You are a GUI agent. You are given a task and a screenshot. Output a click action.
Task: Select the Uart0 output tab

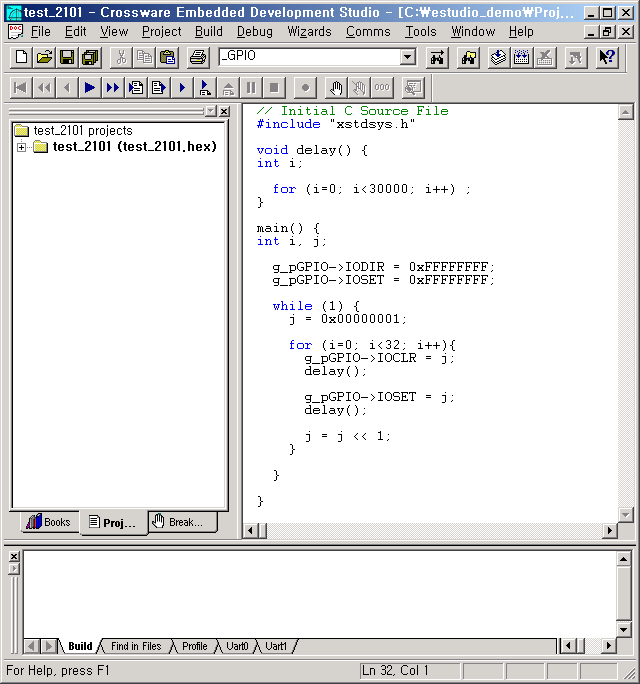[x=237, y=646]
